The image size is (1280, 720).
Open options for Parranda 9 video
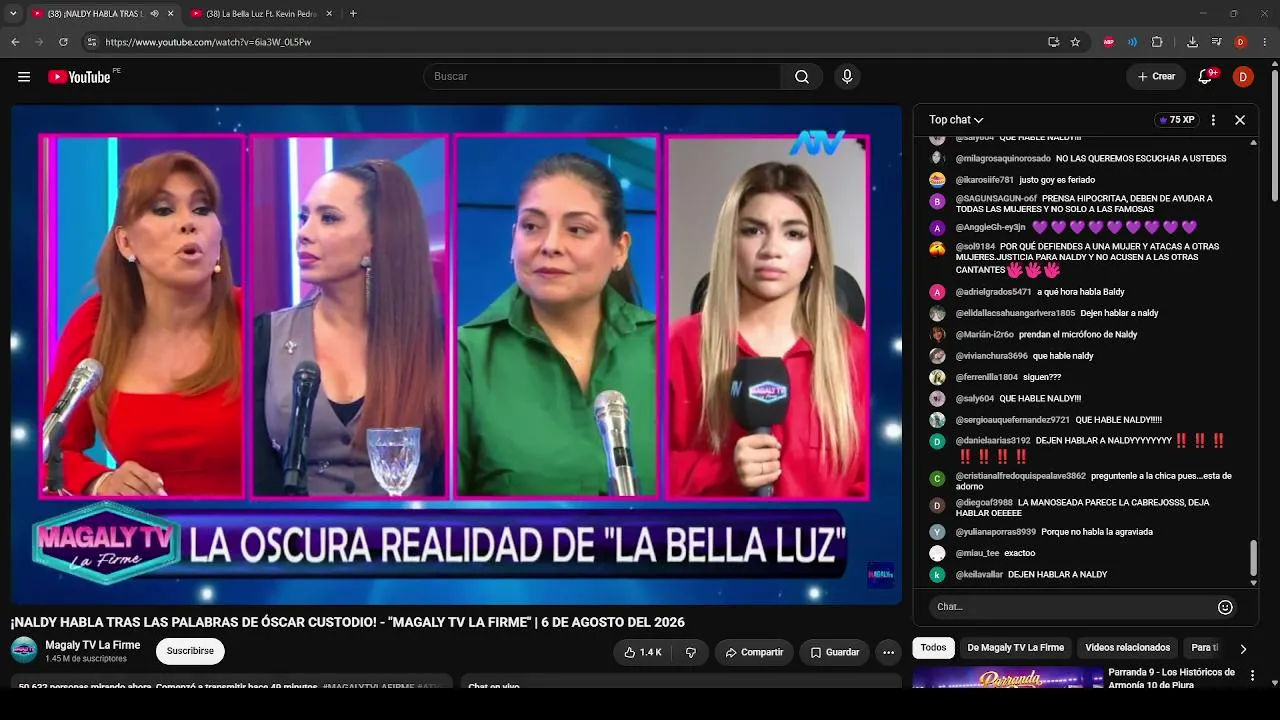1252,676
